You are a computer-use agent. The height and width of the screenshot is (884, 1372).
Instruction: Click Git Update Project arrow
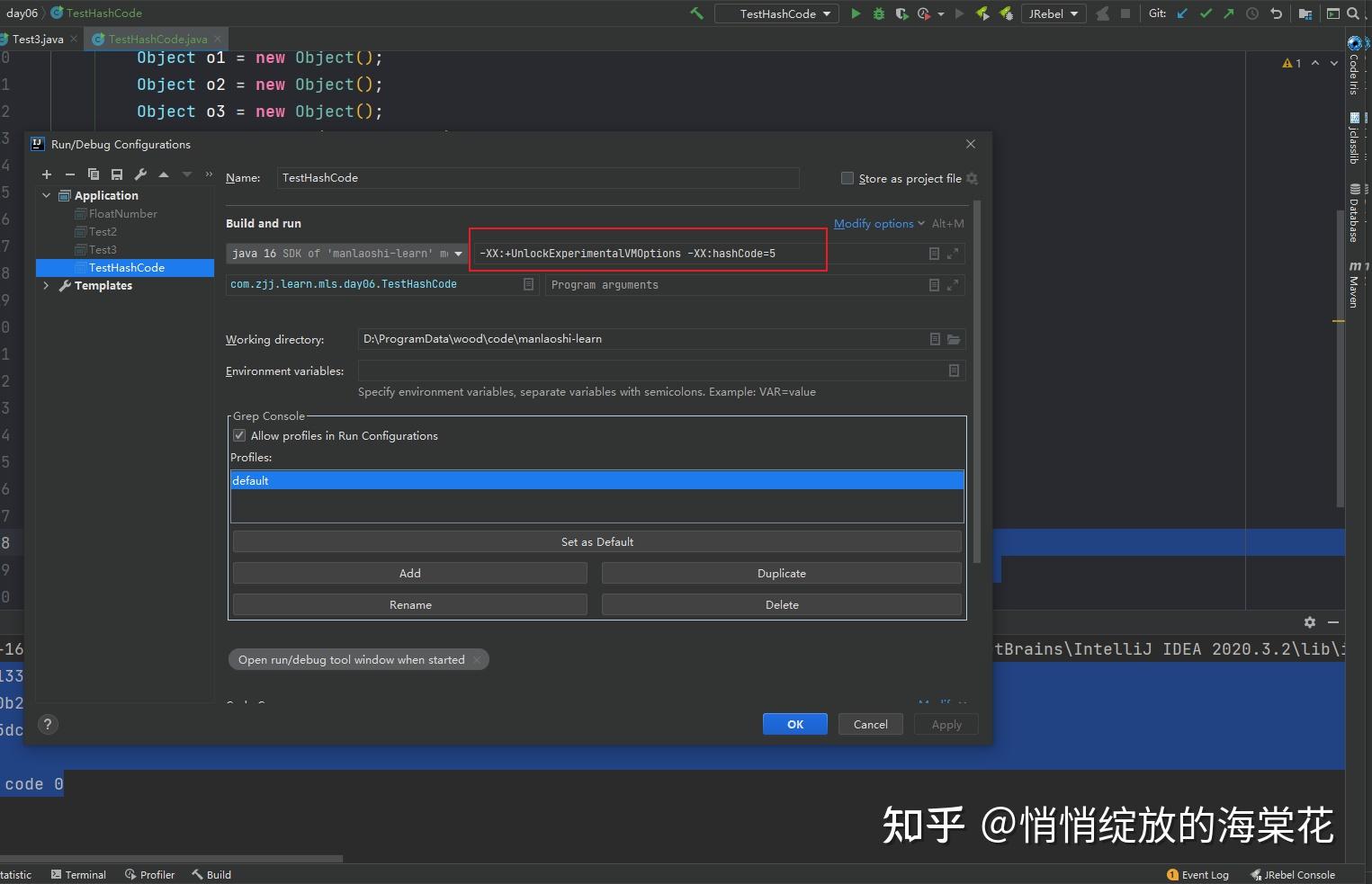coord(1182,13)
